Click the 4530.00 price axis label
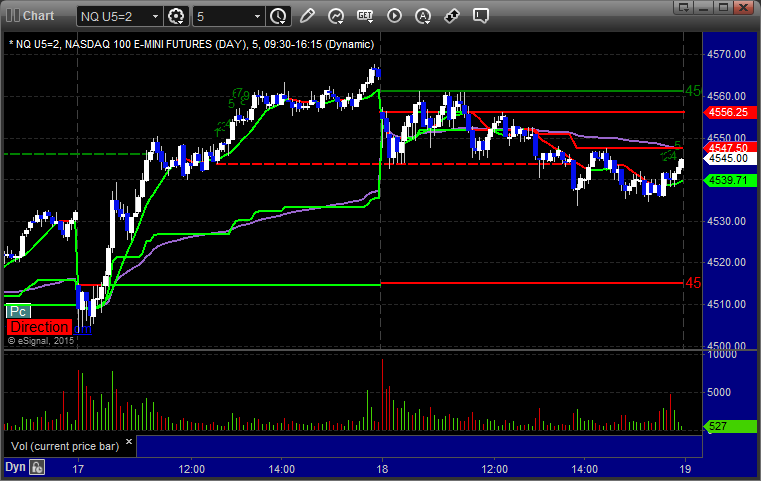The width and height of the screenshot is (761, 481). pos(726,221)
